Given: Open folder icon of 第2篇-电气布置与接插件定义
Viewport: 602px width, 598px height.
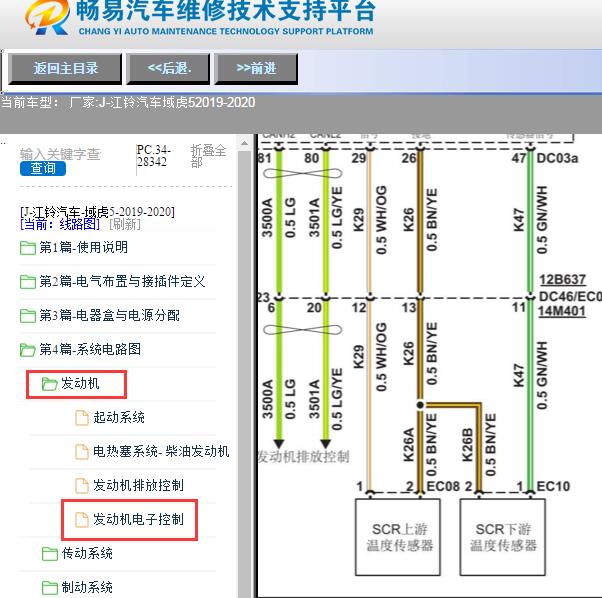Looking at the screenshot, I should click(x=28, y=282).
